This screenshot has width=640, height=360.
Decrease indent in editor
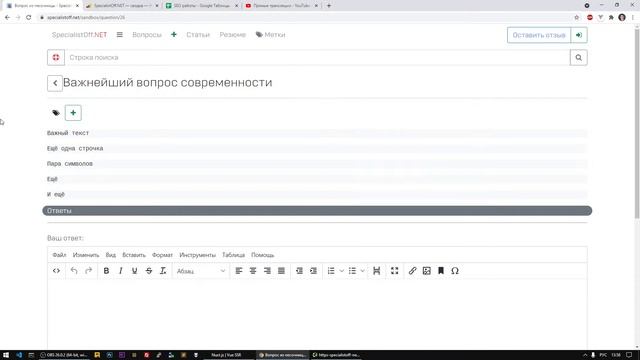299,271
